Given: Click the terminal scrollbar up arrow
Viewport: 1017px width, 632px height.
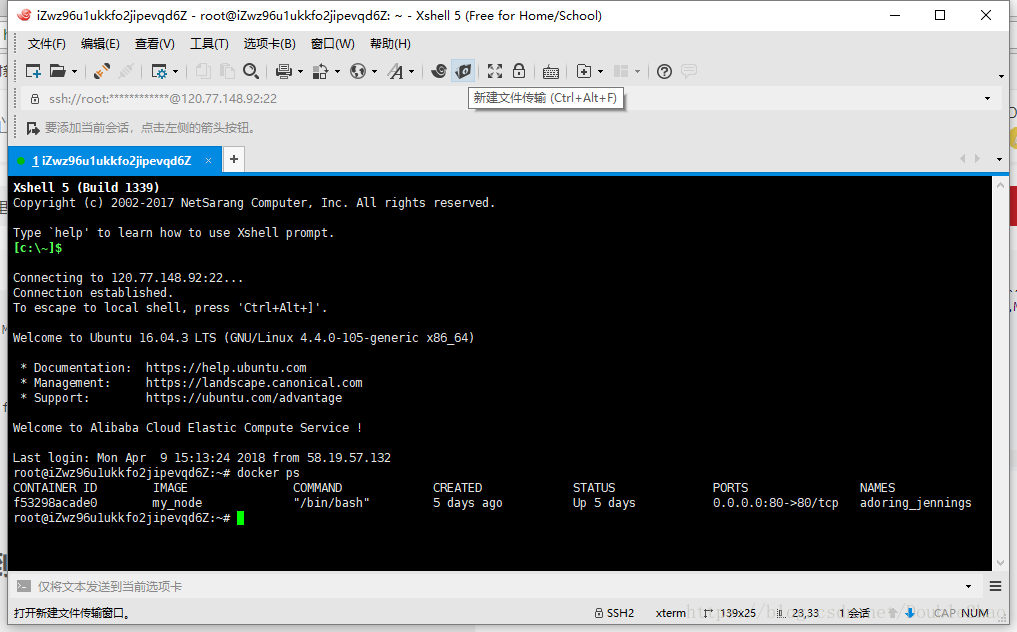Looking at the screenshot, I should (1000, 186).
